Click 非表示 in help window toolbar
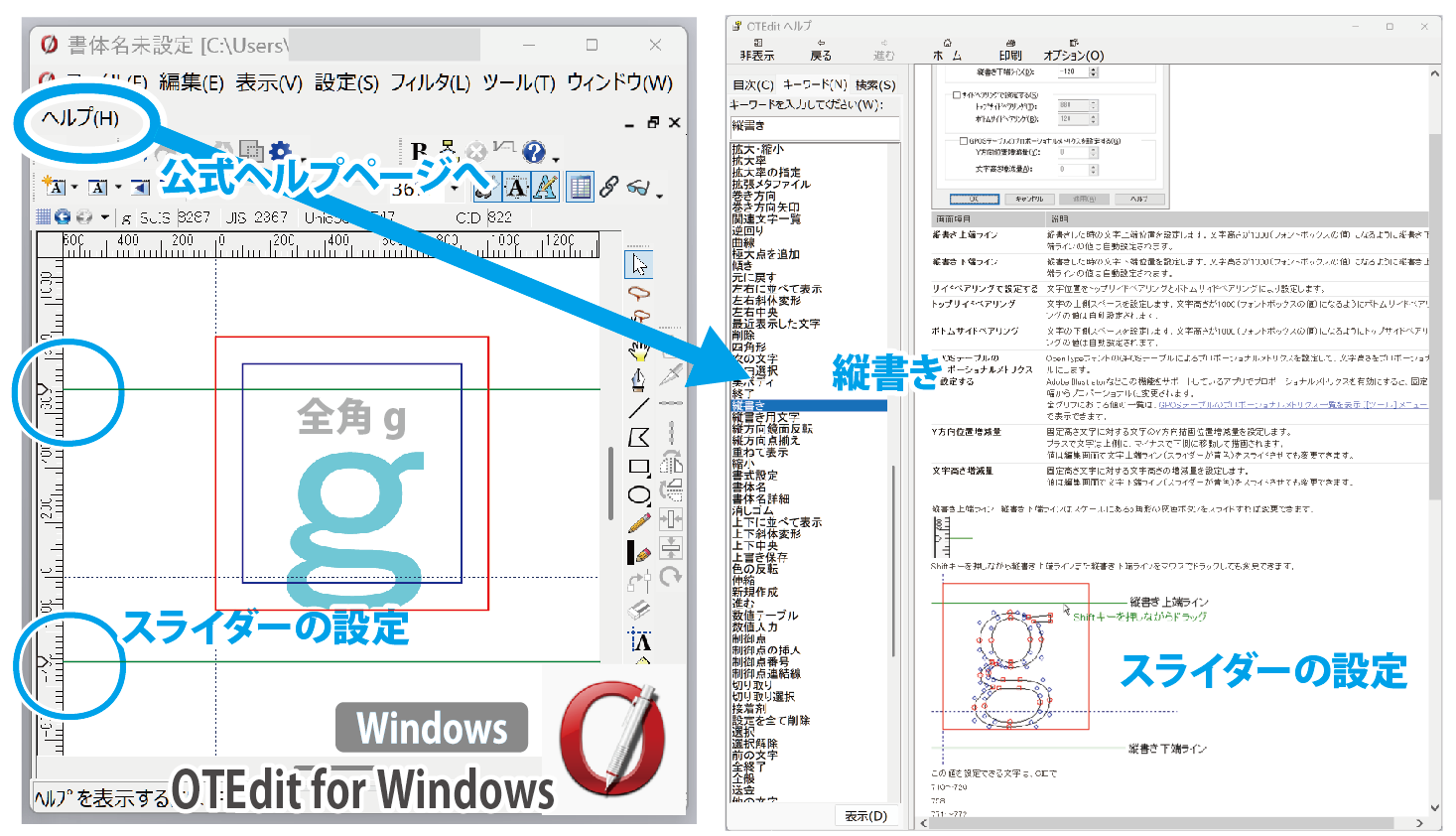Image resolution: width=1456 pixels, height=836 pixels. [757, 50]
